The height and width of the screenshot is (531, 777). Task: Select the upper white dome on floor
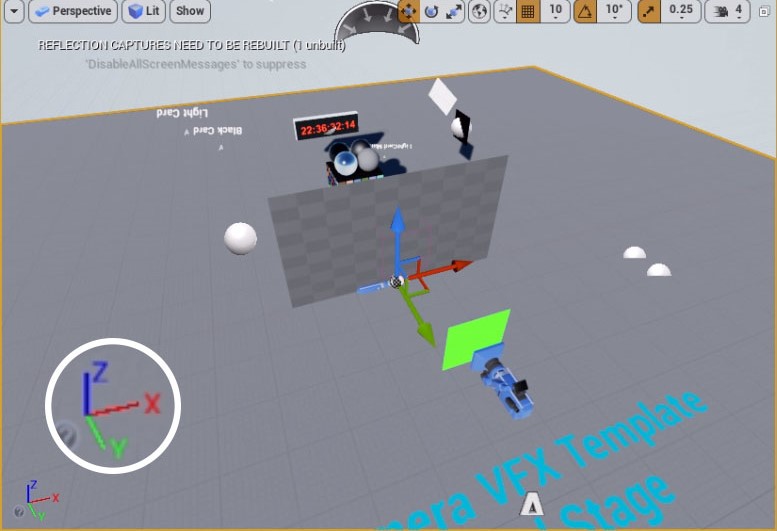634,253
